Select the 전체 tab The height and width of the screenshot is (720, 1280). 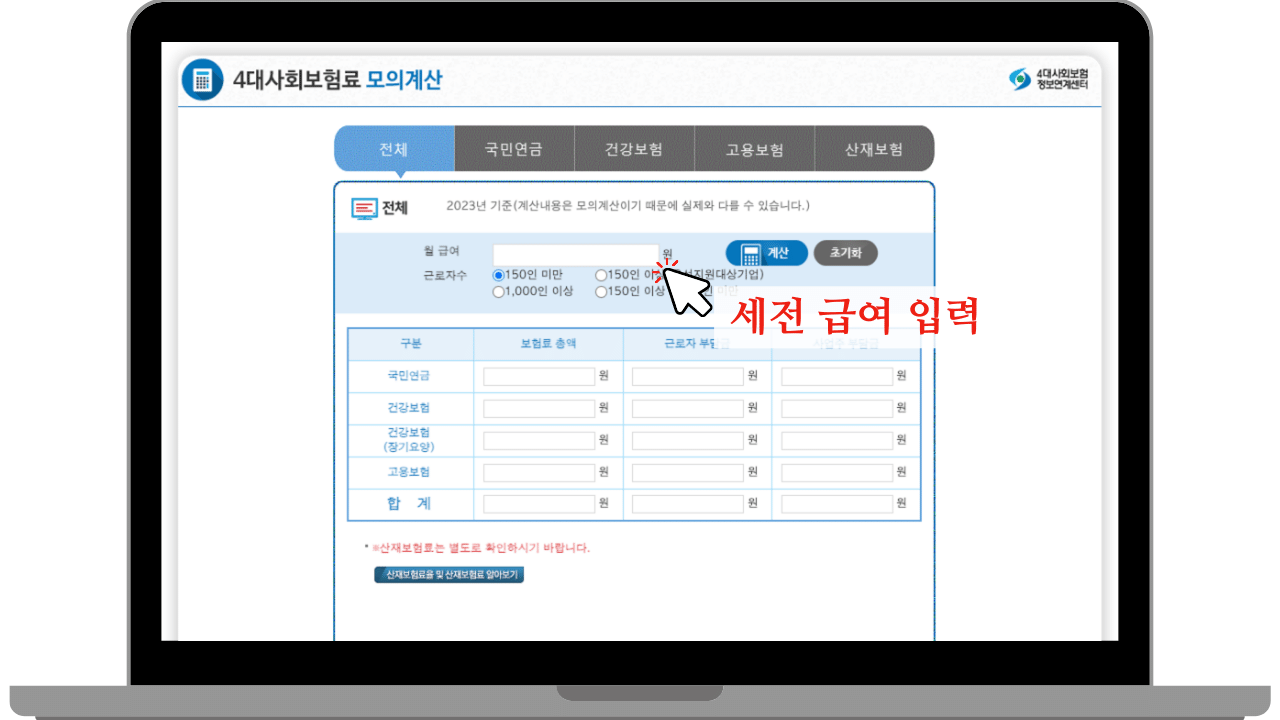[394, 148]
